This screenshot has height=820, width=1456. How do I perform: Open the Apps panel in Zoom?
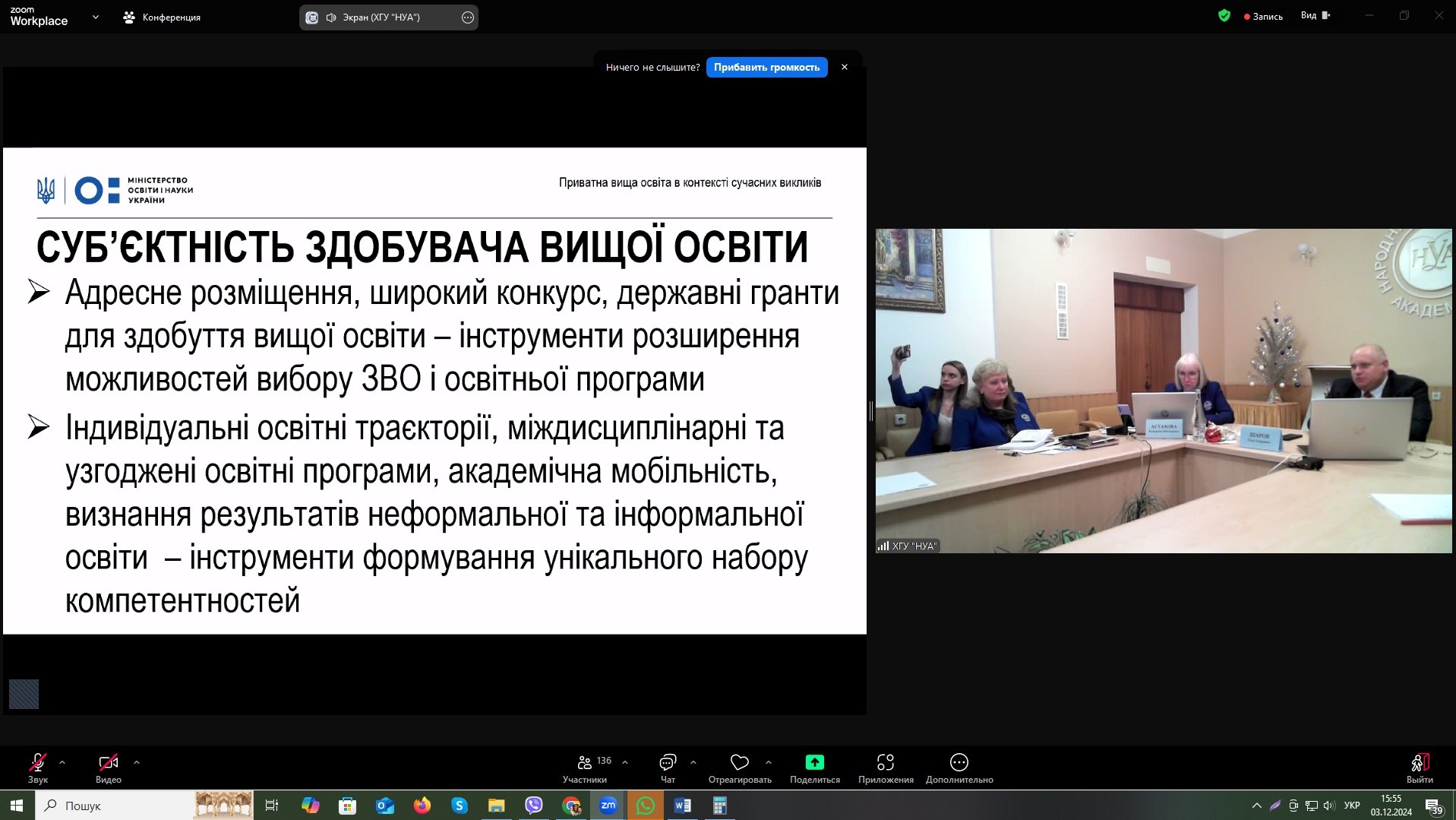pos(885,762)
